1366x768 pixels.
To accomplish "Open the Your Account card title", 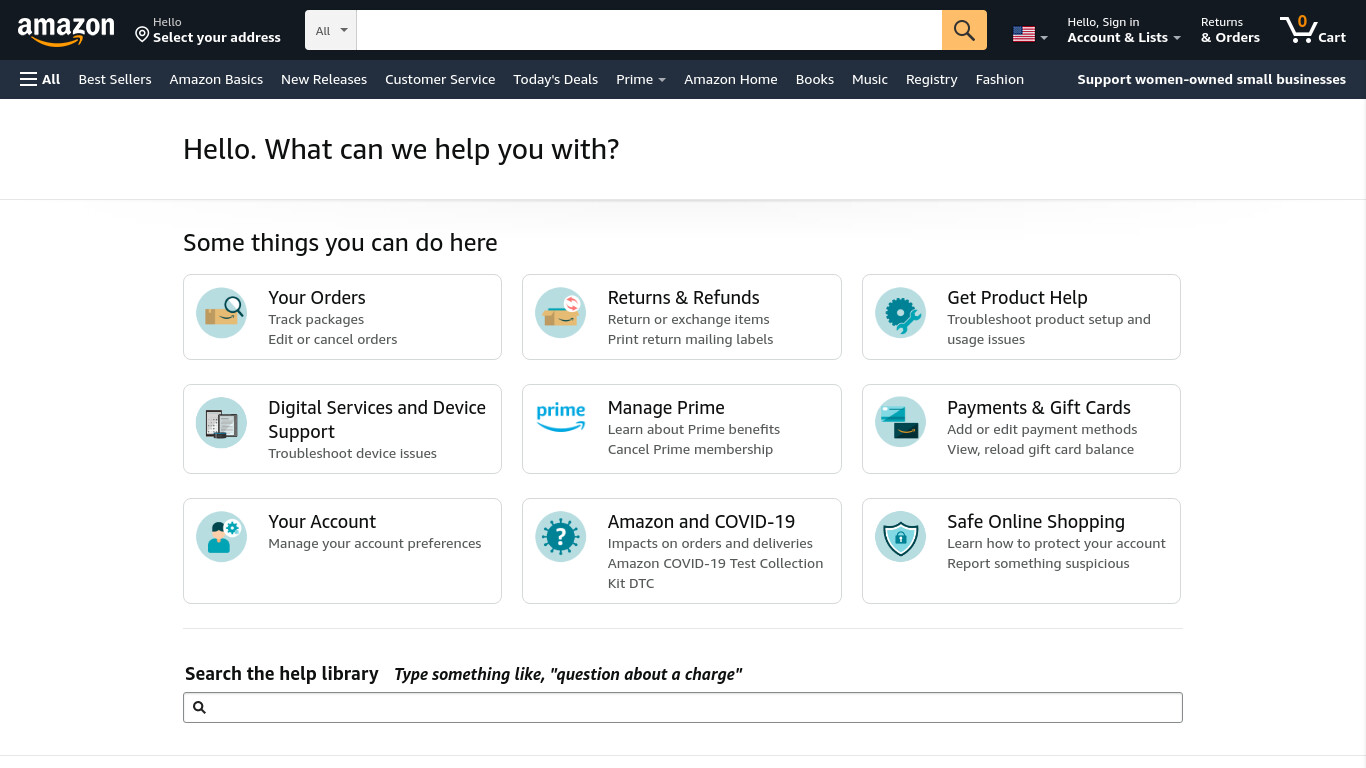I will pyautogui.click(x=322, y=521).
